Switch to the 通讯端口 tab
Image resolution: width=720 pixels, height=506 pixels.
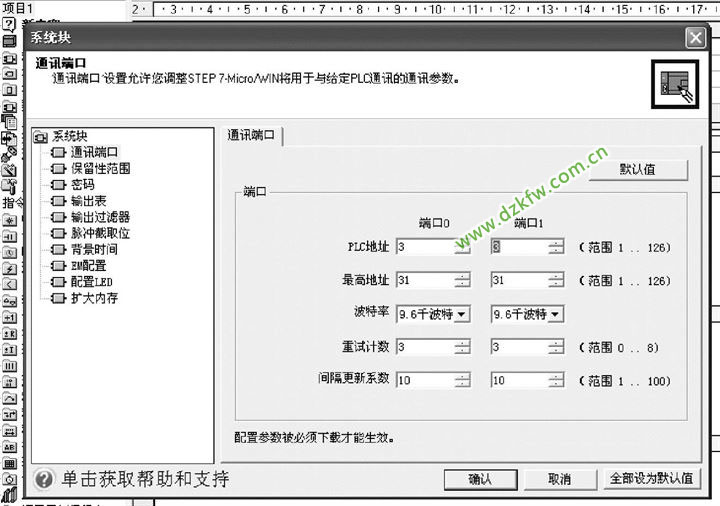[x=250, y=136]
